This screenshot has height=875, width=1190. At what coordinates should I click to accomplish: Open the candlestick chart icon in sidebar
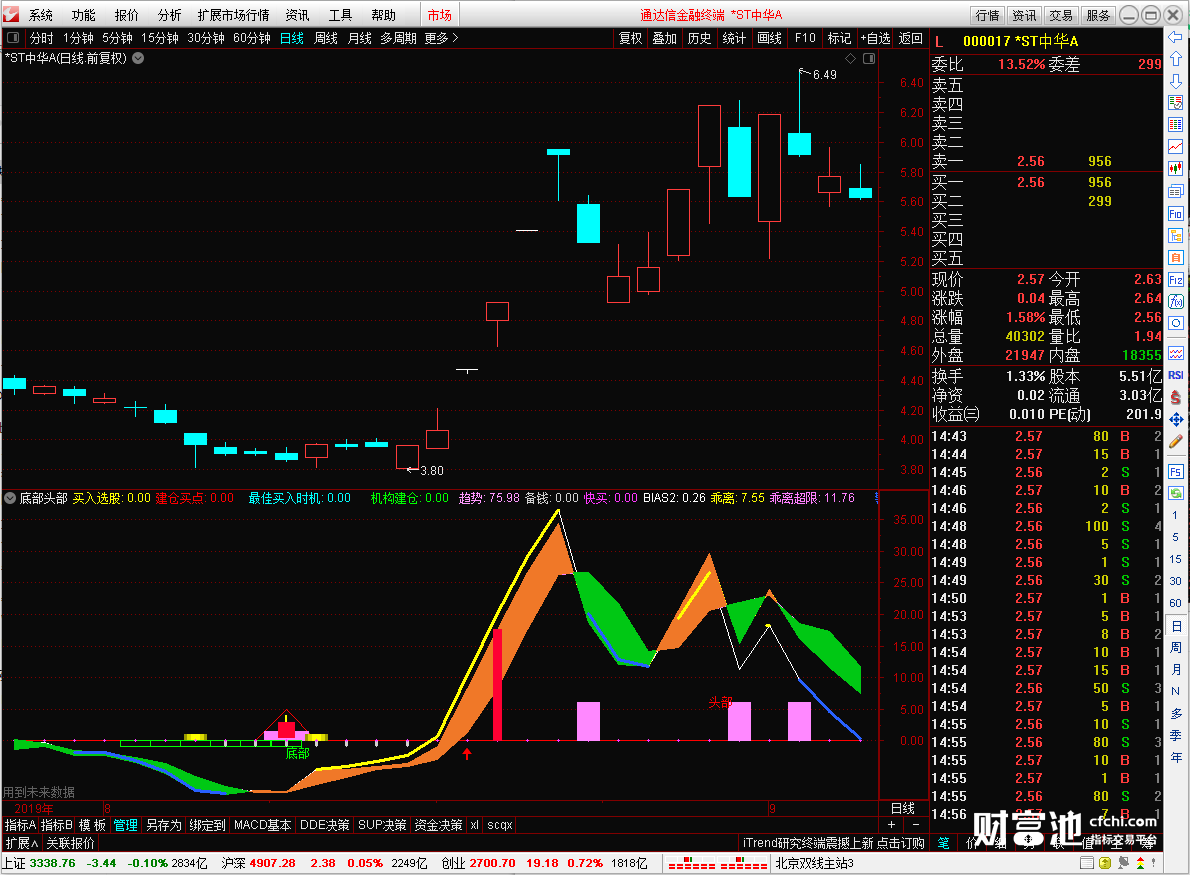pyautogui.click(x=1176, y=168)
